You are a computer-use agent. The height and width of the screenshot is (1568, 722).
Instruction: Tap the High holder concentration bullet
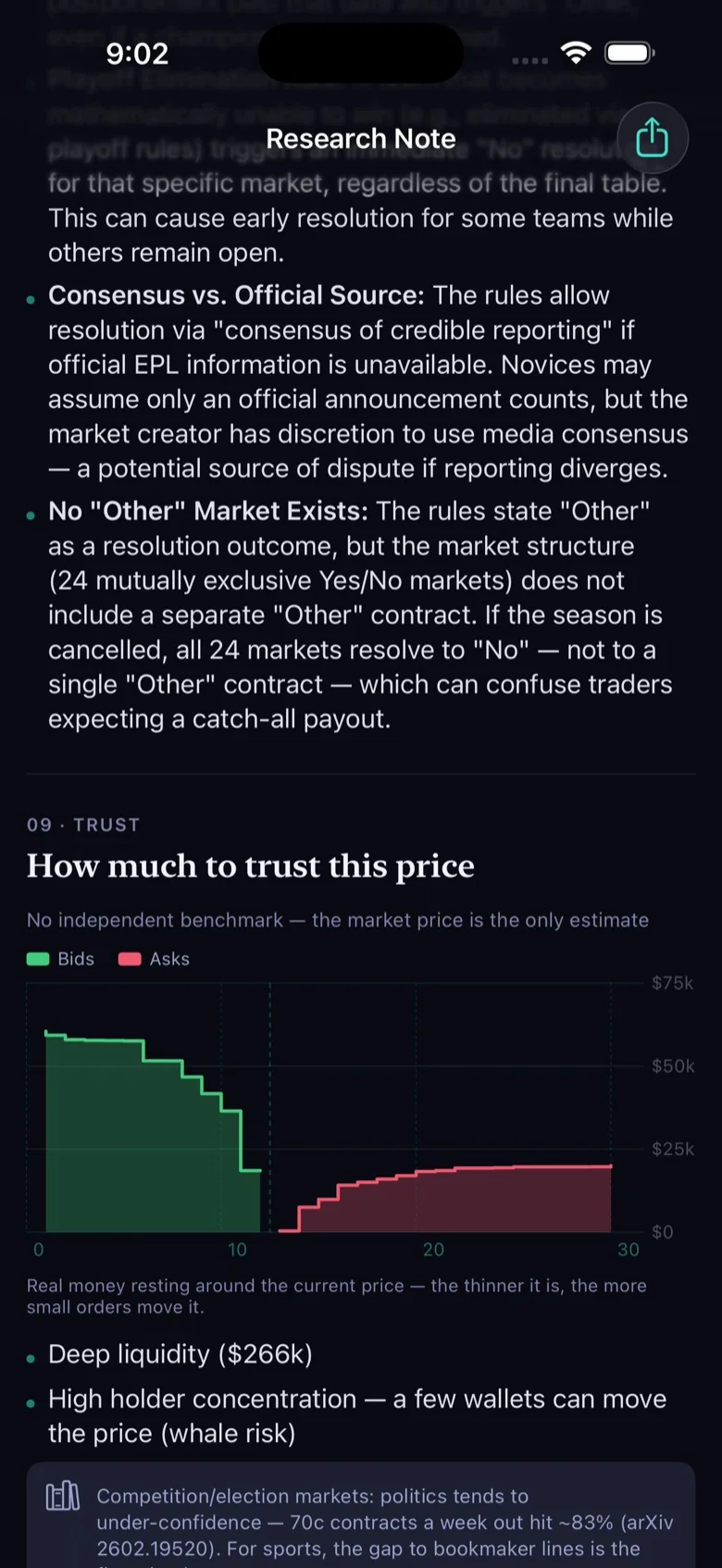coord(357,1416)
